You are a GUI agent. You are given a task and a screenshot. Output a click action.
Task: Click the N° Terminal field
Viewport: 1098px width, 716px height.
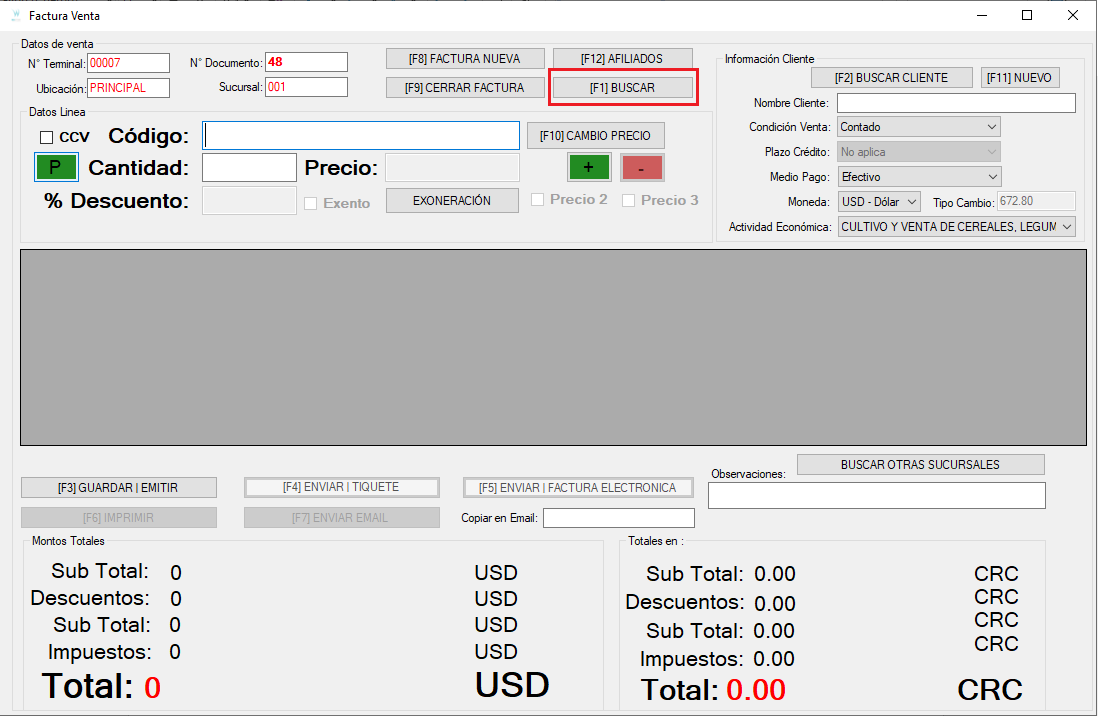(128, 63)
